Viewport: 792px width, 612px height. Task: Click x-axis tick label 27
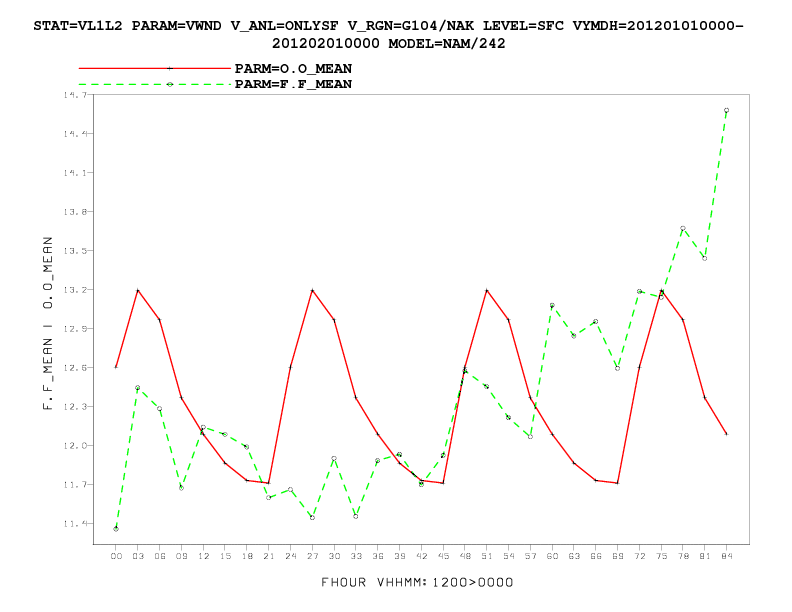pyautogui.click(x=312, y=556)
